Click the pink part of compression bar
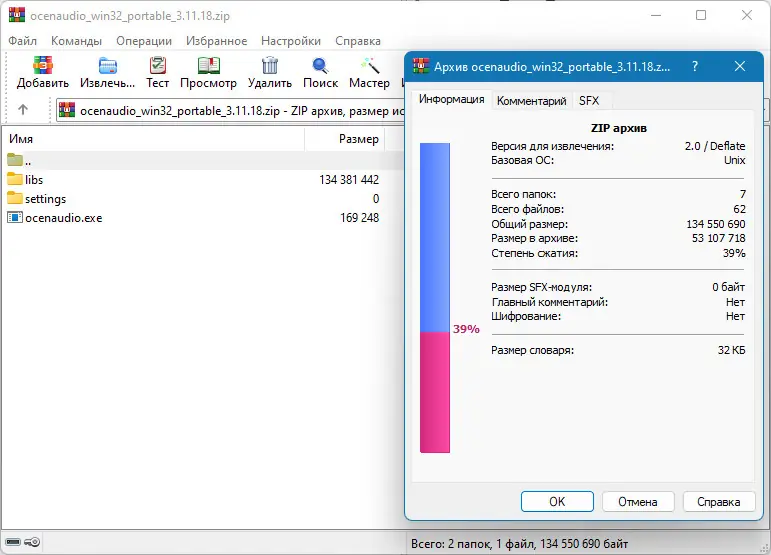 [435, 392]
